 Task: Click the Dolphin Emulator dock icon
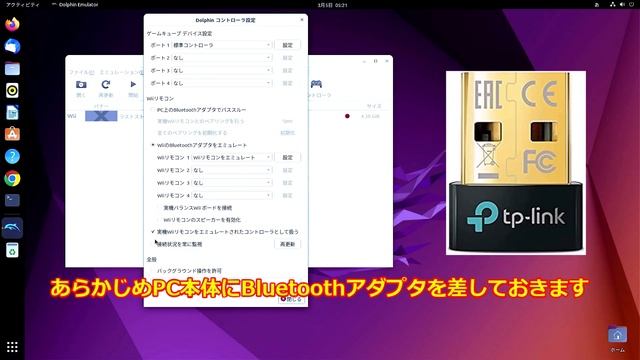[x=12, y=228]
